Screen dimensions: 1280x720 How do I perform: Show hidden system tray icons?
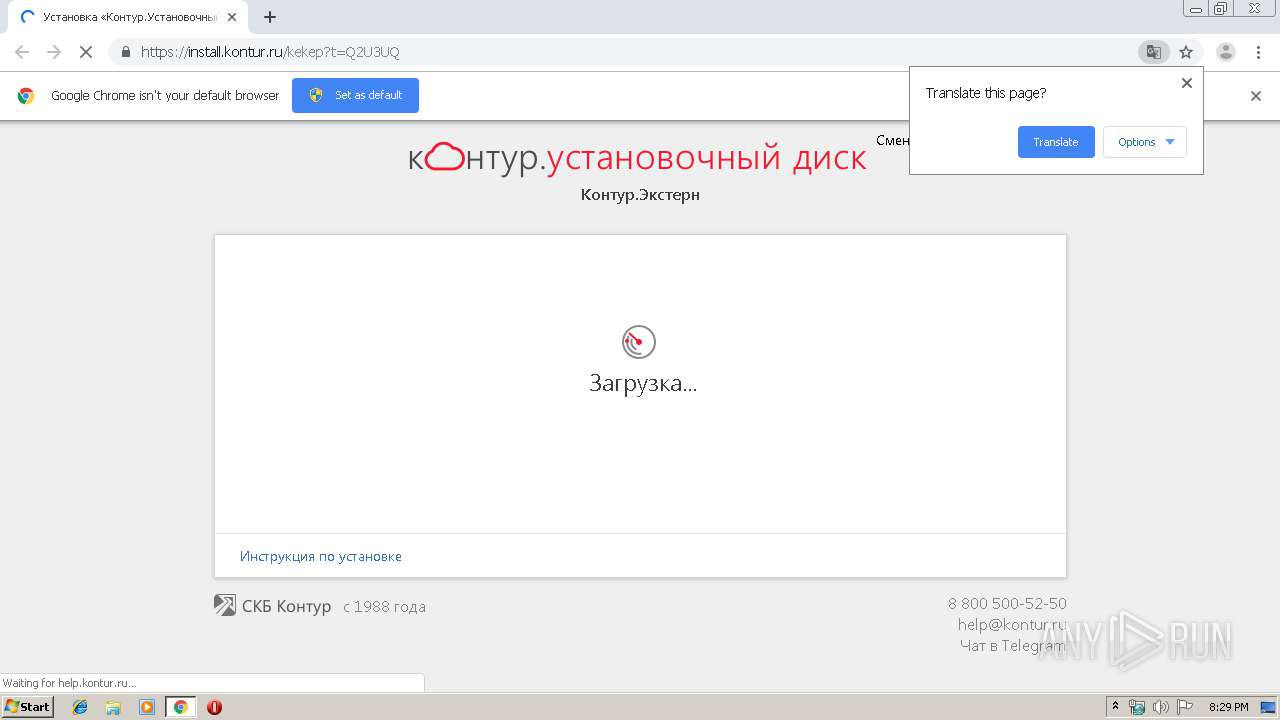(x=1115, y=707)
